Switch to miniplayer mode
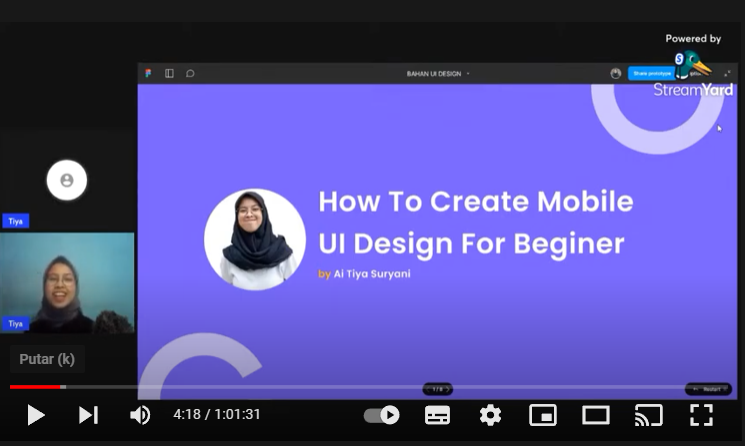745x446 pixels. [543, 415]
